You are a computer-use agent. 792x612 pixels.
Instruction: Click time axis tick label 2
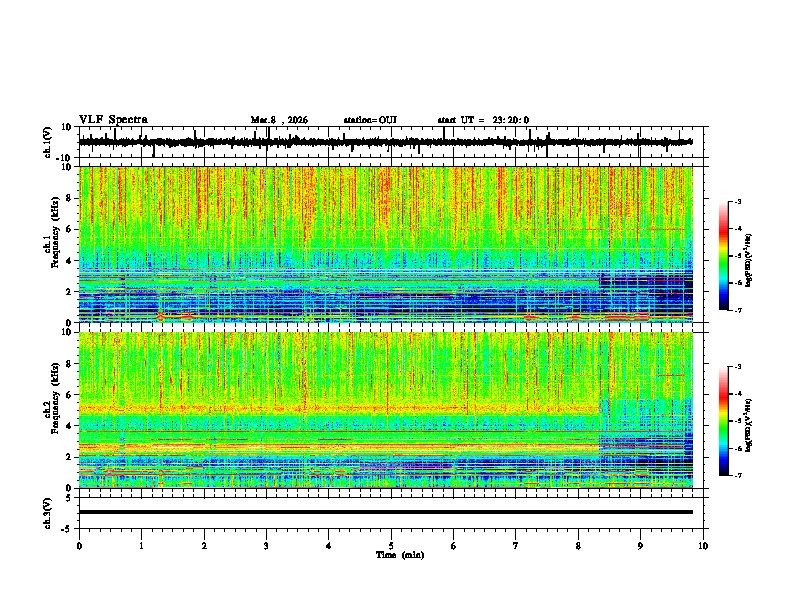(204, 546)
